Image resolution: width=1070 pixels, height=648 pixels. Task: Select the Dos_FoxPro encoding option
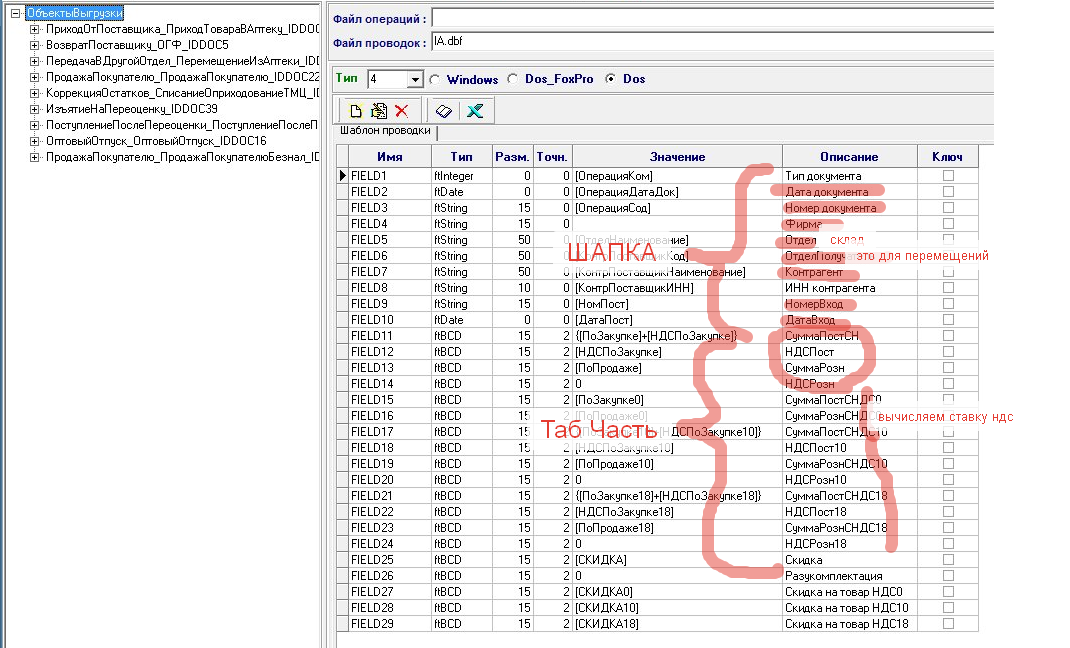click(x=513, y=79)
